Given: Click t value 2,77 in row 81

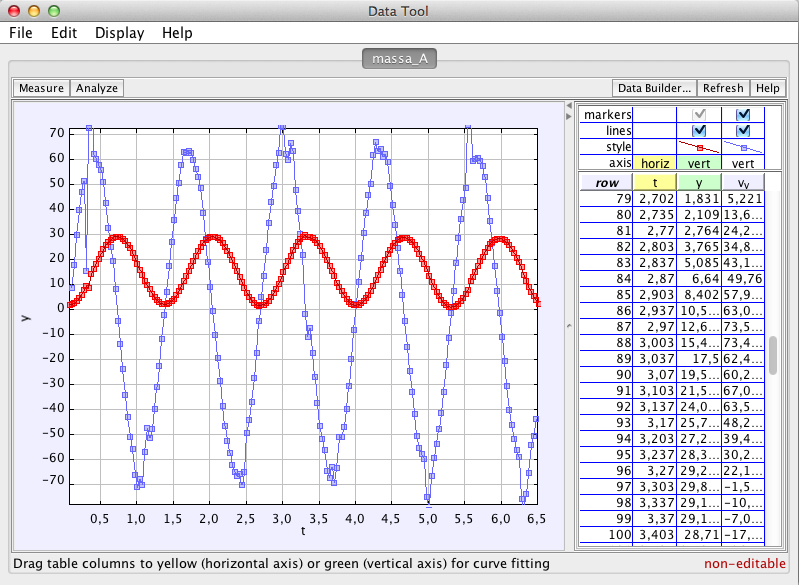Looking at the screenshot, I should [655, 231].
